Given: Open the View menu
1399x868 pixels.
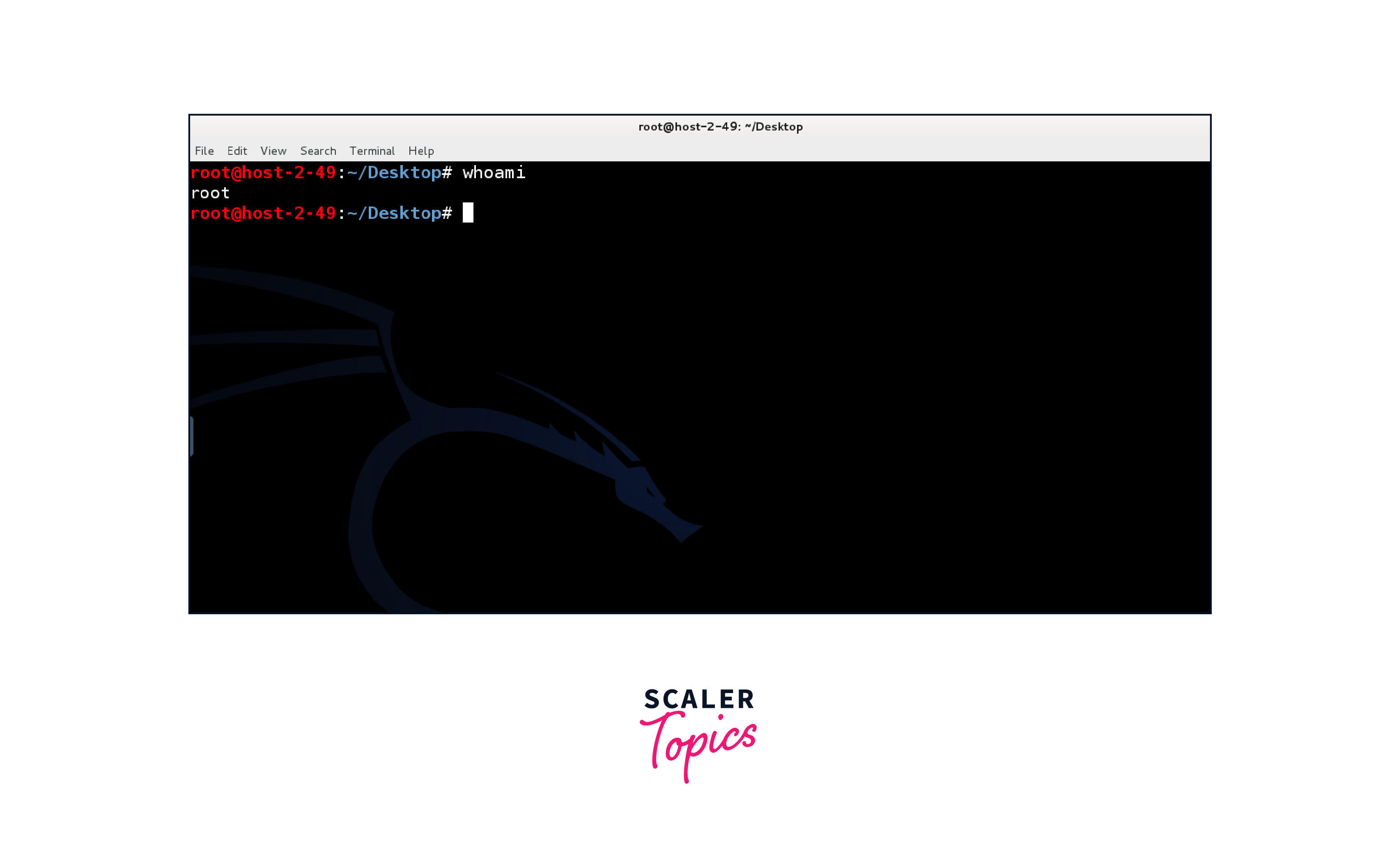Looking at the screenshot, I should pyautogui.click(x=274, y=150).
